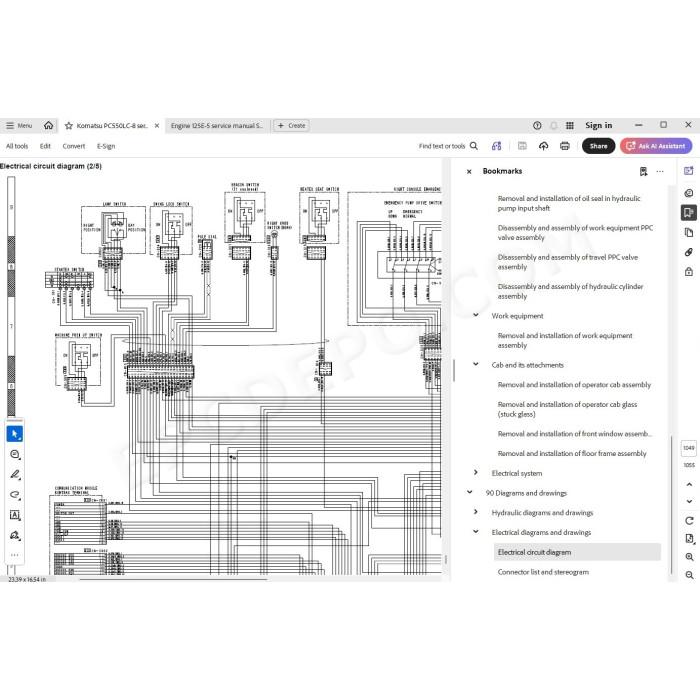Screen dimensions: 700x700
Task: Open Removal of oil seal in hydraulic pump bookmark
Action: [569, 203]
